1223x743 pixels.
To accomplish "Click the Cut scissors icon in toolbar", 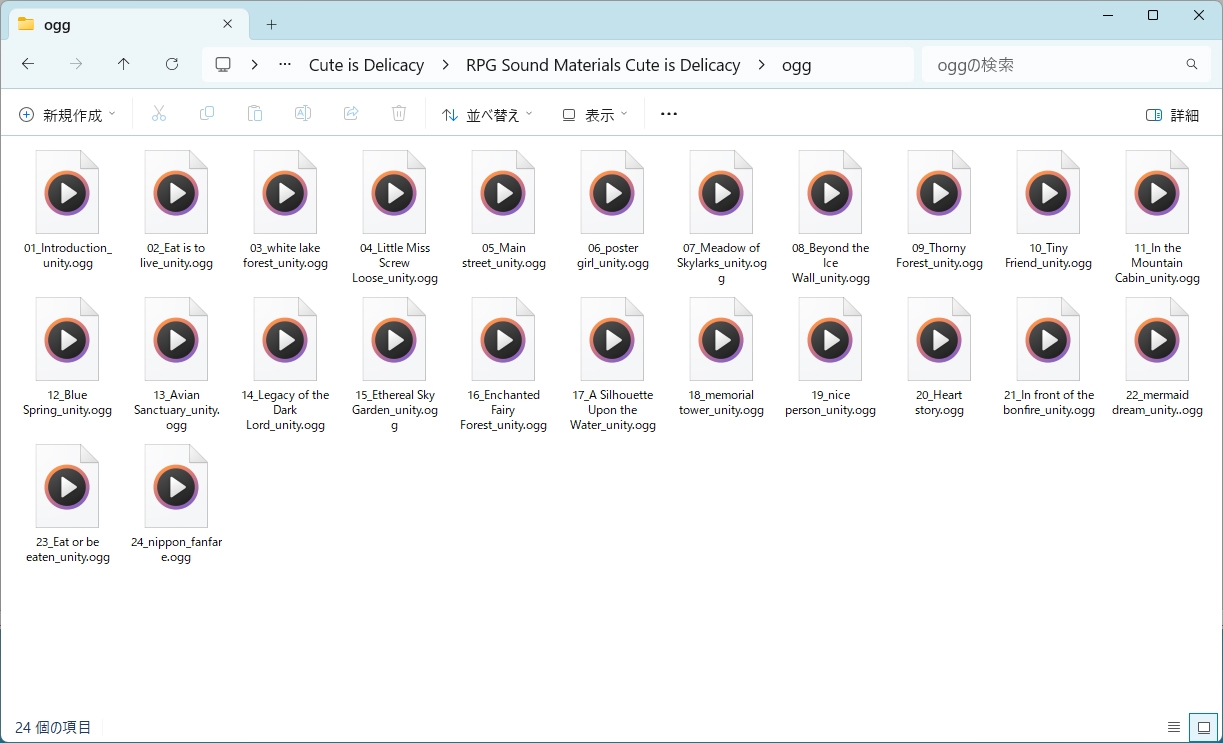I will tap(158, 115).
